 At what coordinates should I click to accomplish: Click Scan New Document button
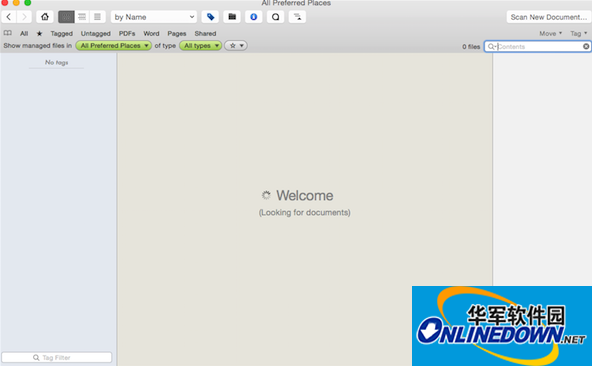coord(549,17)
